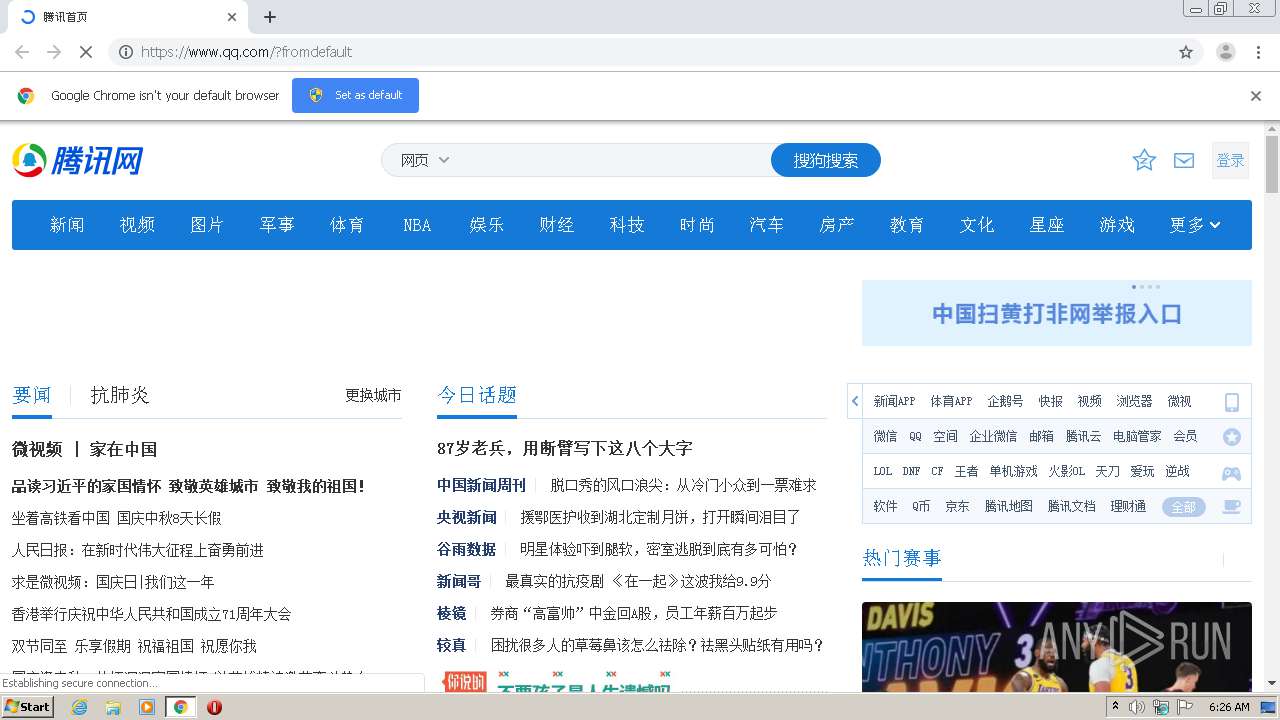Click taskbar clock showing 6:26 AM
Image resolution: width=1280 pixels, height=720 pixels.
1229,707
